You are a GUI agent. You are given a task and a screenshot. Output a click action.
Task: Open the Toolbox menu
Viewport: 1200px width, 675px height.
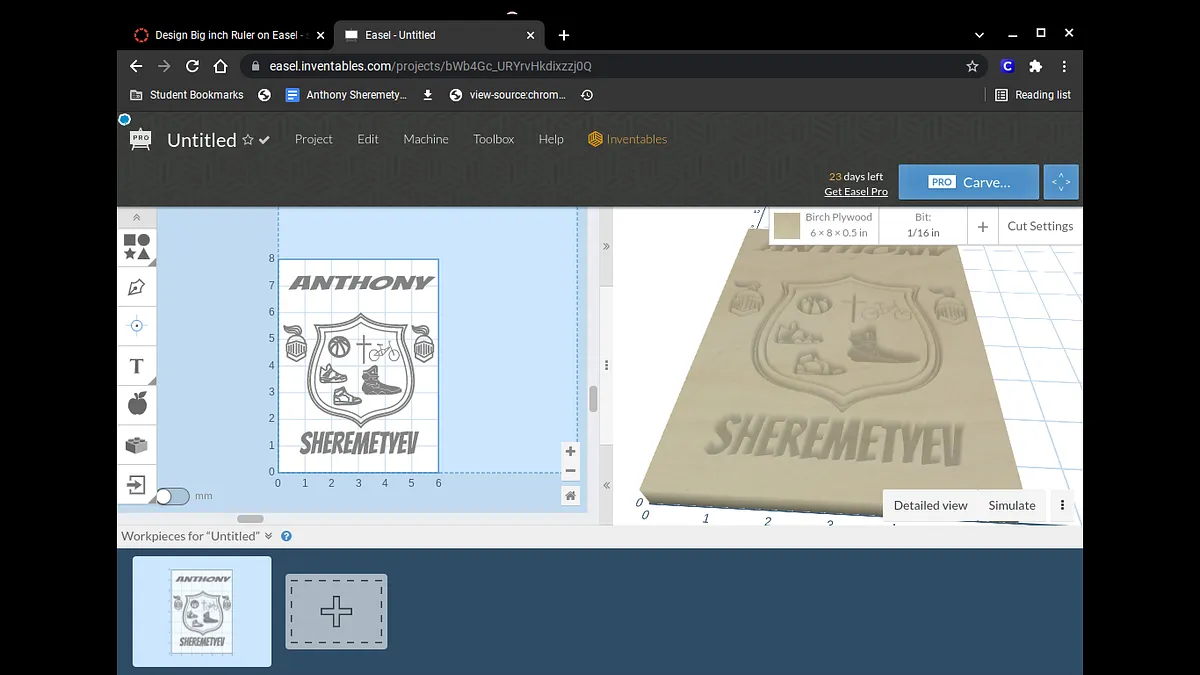(x=493, y=139)
